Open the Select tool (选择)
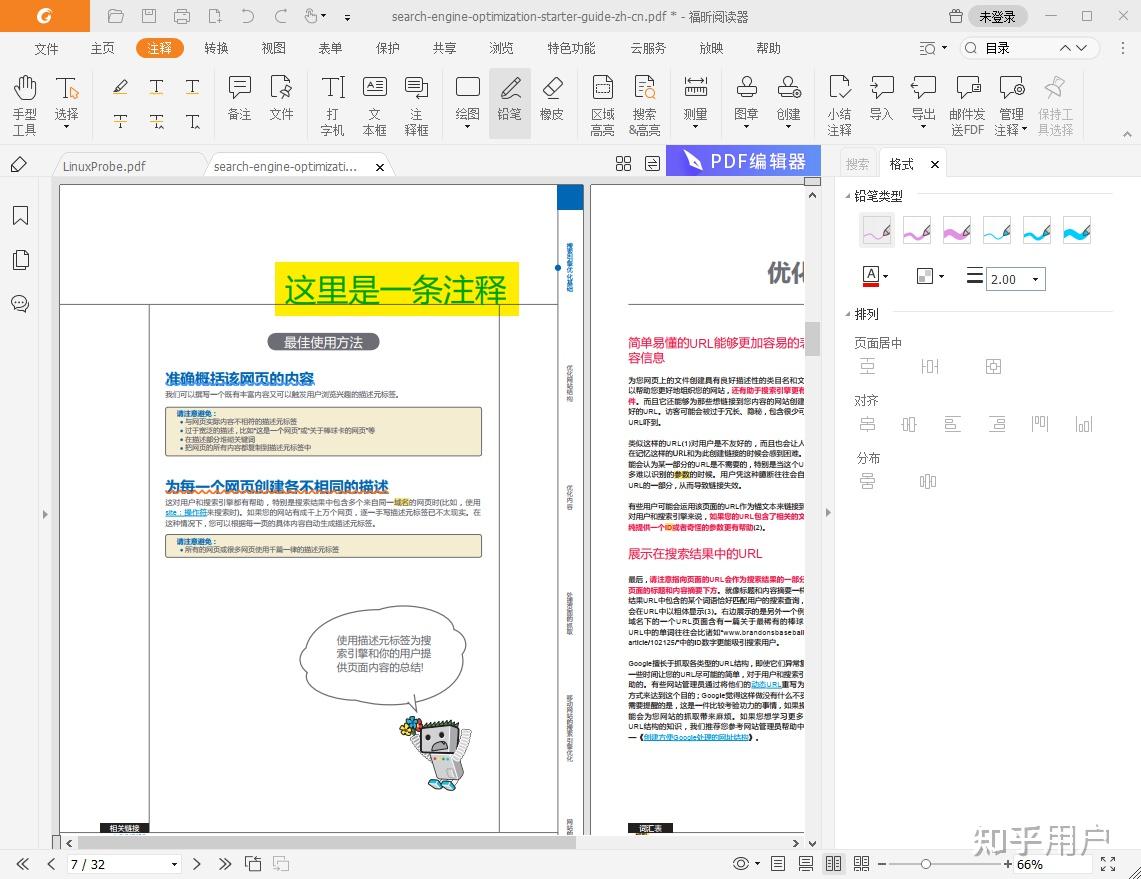The height and width of the screenshot is (879, 1141). [x=66, y=102]
